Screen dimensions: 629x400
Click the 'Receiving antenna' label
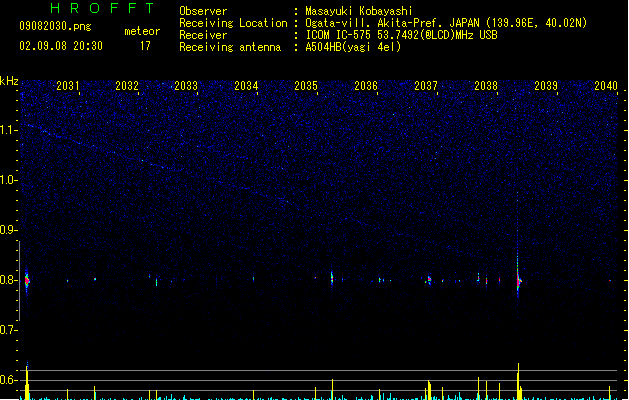(x=230, y=47)
